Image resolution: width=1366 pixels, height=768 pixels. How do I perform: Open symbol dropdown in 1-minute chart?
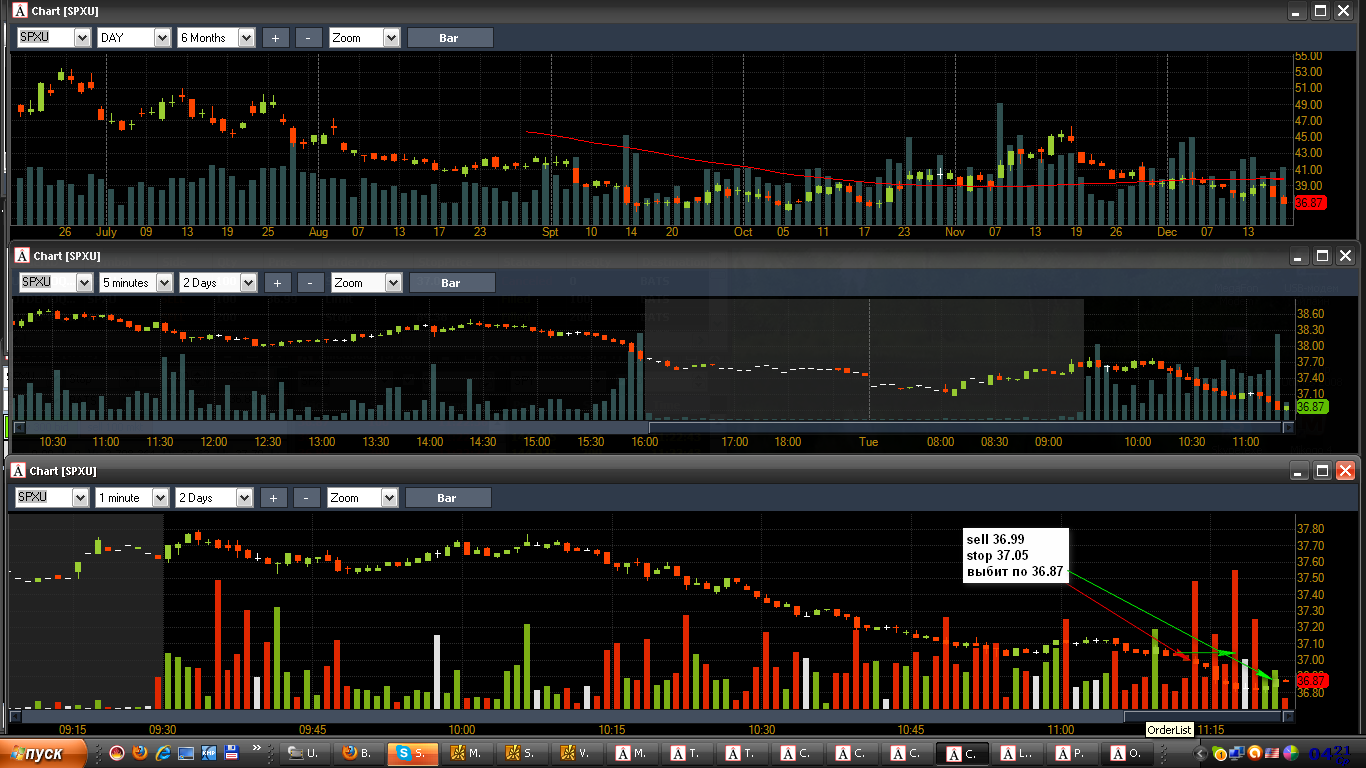(80, 498)
